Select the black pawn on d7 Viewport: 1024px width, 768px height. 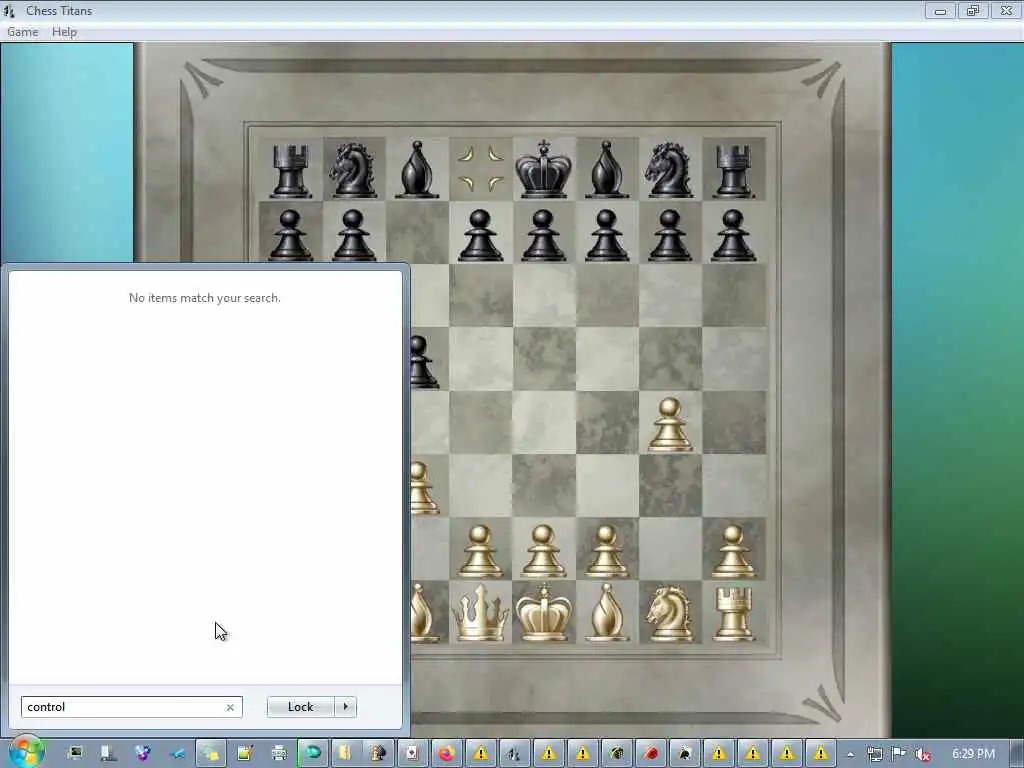pyautogui.click(x=480, y=235)
